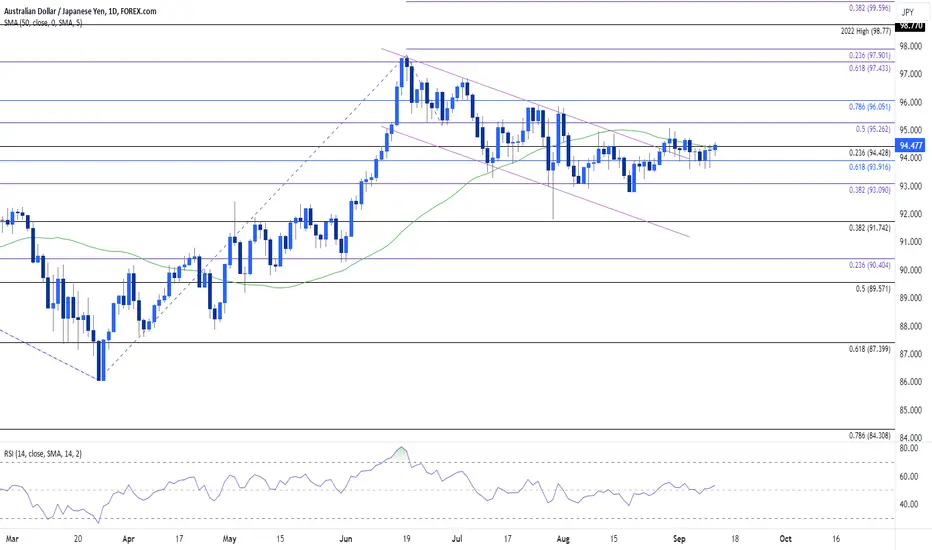Click the 0.382 (93.090) Fibonacci label
Viewport: 932px width, 550px height.
pos(870,190)
